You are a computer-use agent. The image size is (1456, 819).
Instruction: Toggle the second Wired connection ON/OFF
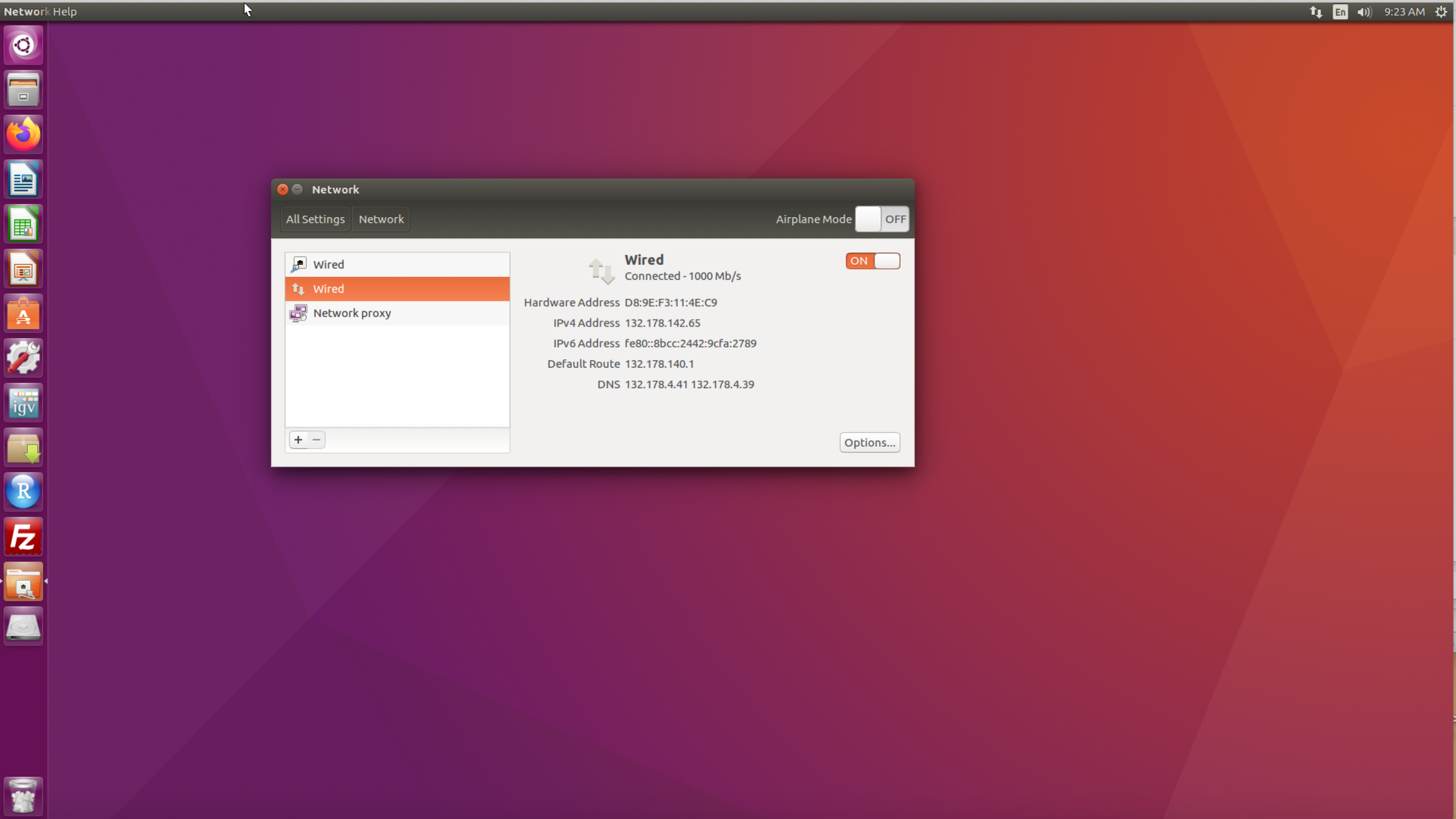tap(872, 261)
